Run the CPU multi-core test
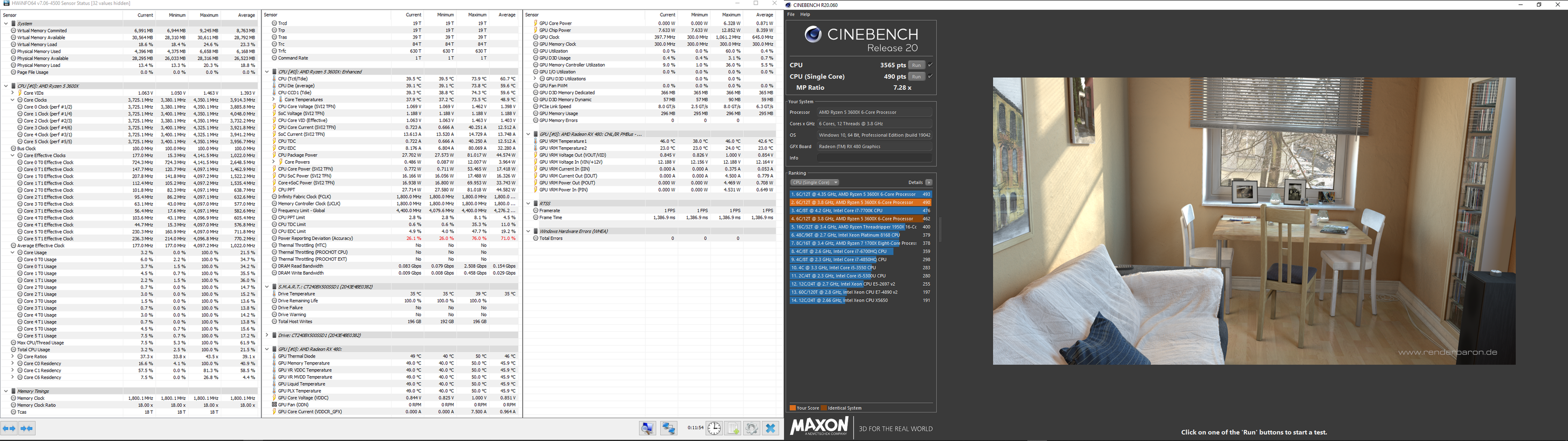The image size is (1568, 441). [x=916, y=65]
